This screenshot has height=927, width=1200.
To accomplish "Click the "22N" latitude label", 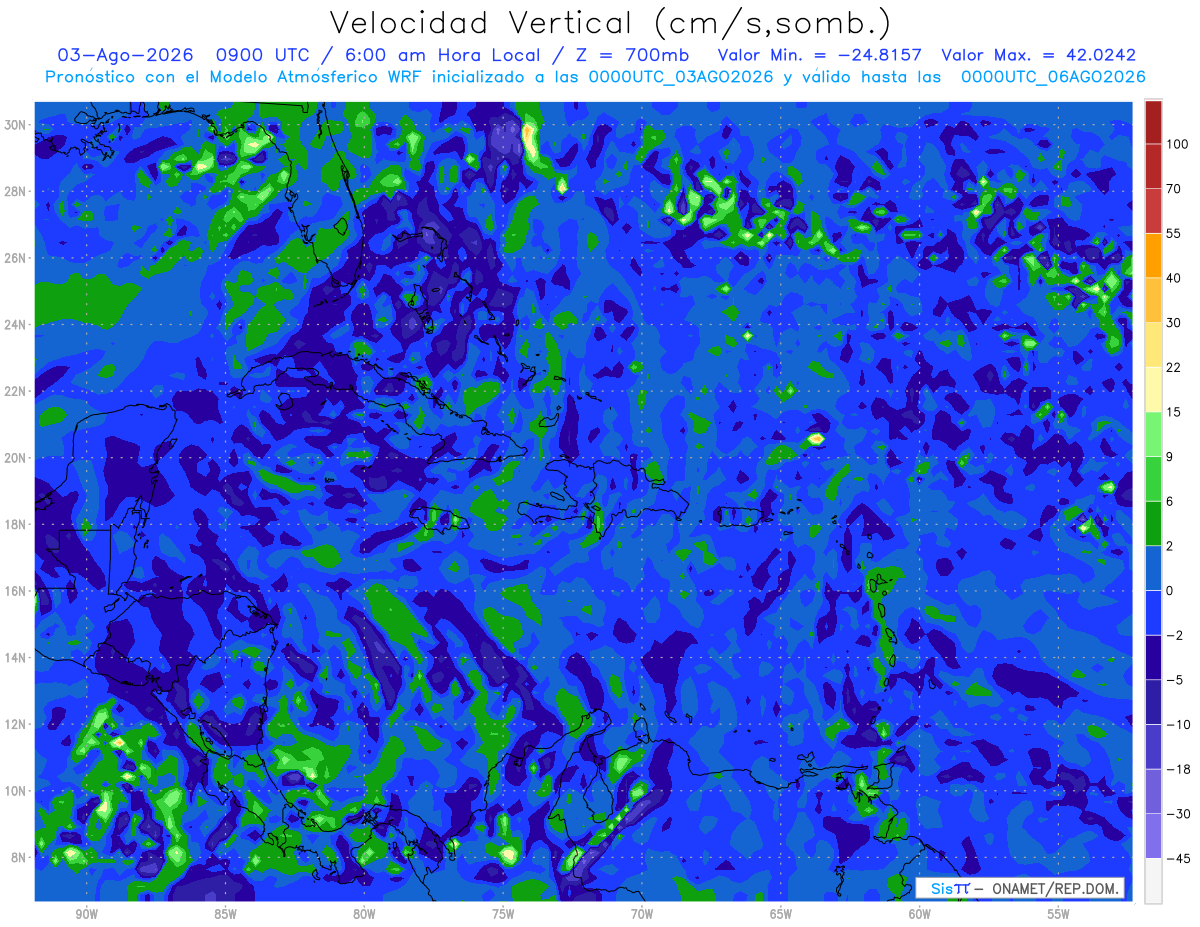I will coord(15,391).
